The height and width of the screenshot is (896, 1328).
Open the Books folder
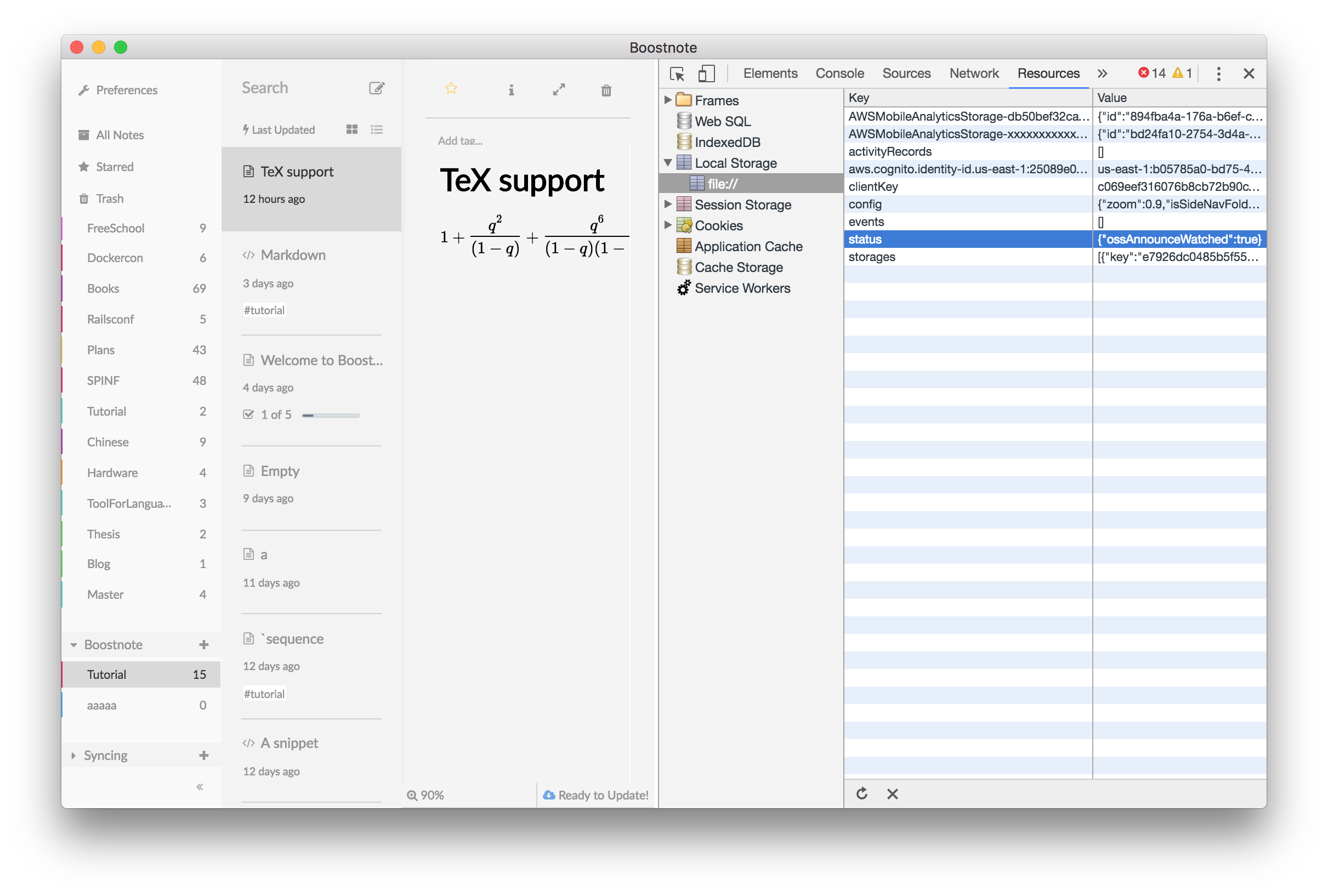pos(140,288)
